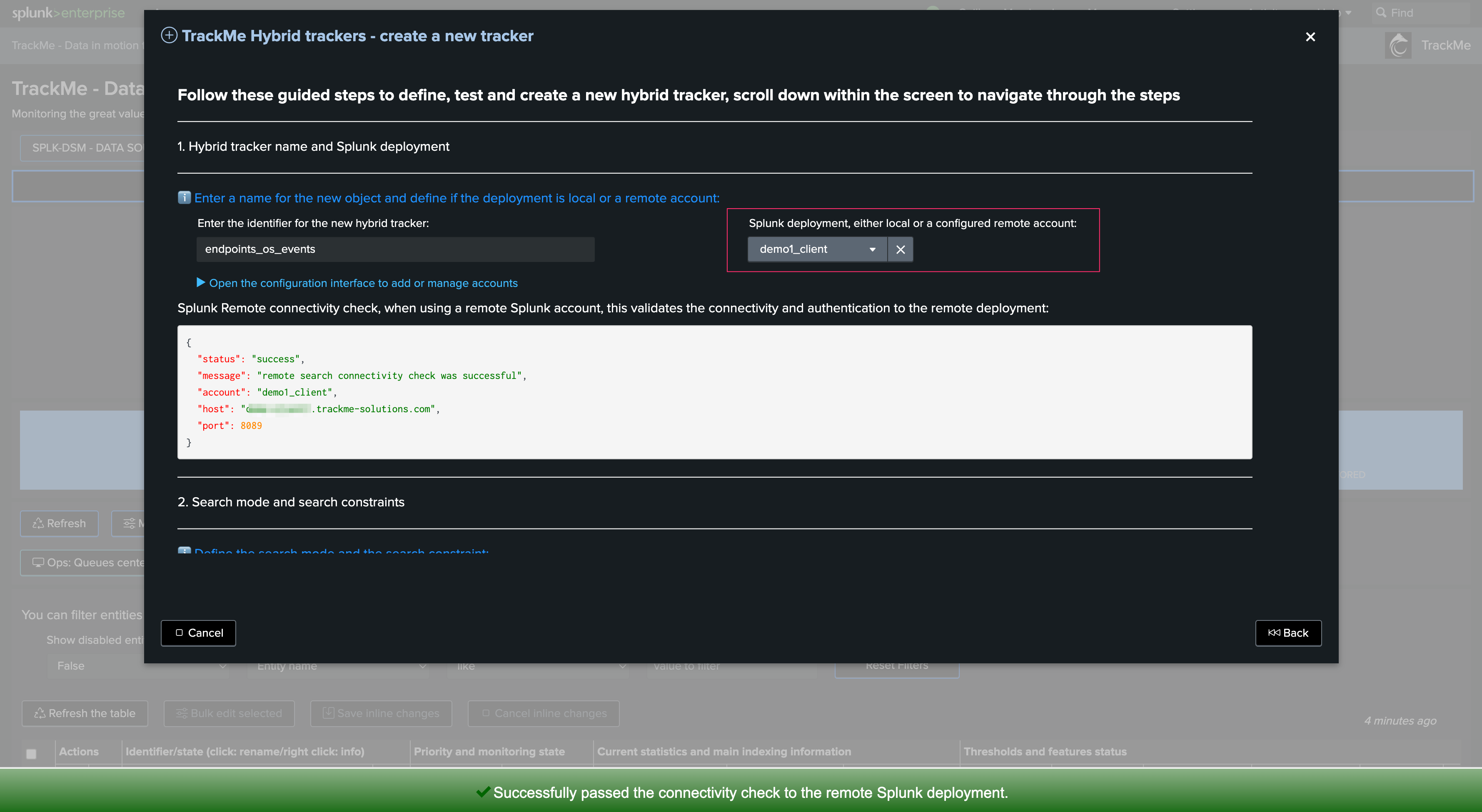Click the Splunk enterprise logo in background
Viewport: 1482px width, 812px height.
tap(68, 12)
